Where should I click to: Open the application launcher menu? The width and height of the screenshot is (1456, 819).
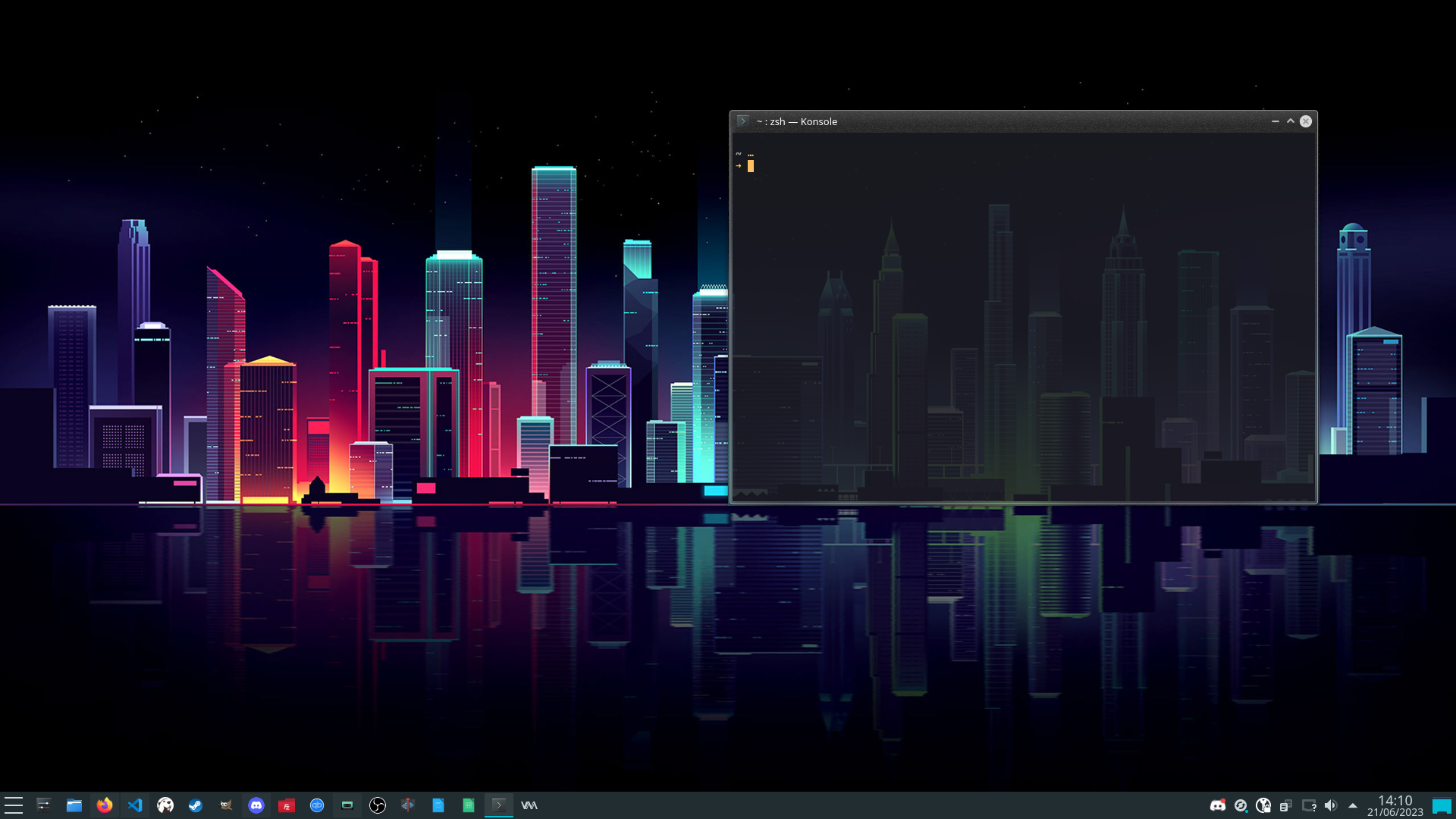(x=14, y=805)
